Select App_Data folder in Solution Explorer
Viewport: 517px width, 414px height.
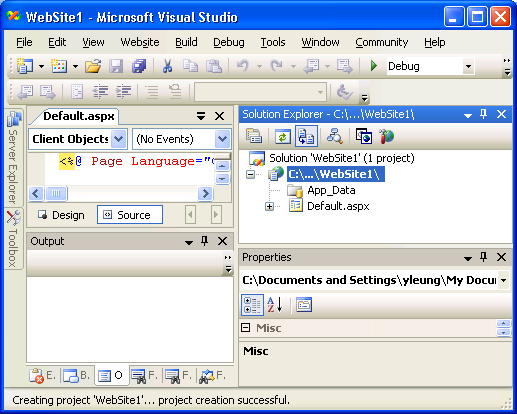[x=331, y=190]
